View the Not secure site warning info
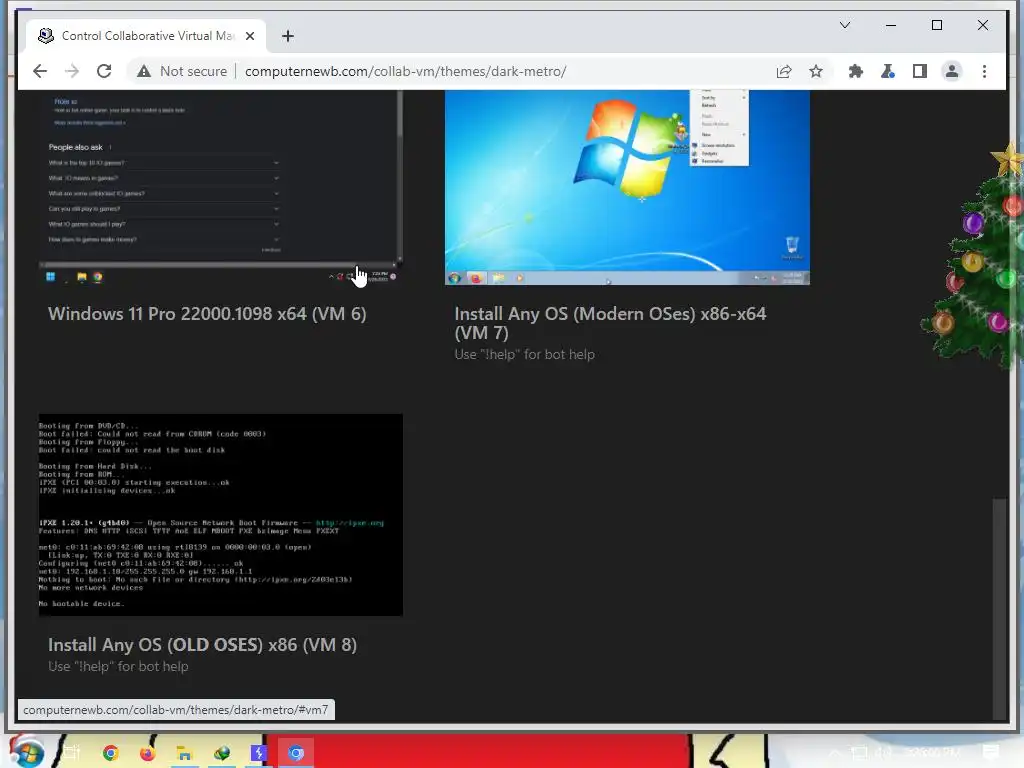This screenshot has height=768, width=1024. click(x=182, y=71)
